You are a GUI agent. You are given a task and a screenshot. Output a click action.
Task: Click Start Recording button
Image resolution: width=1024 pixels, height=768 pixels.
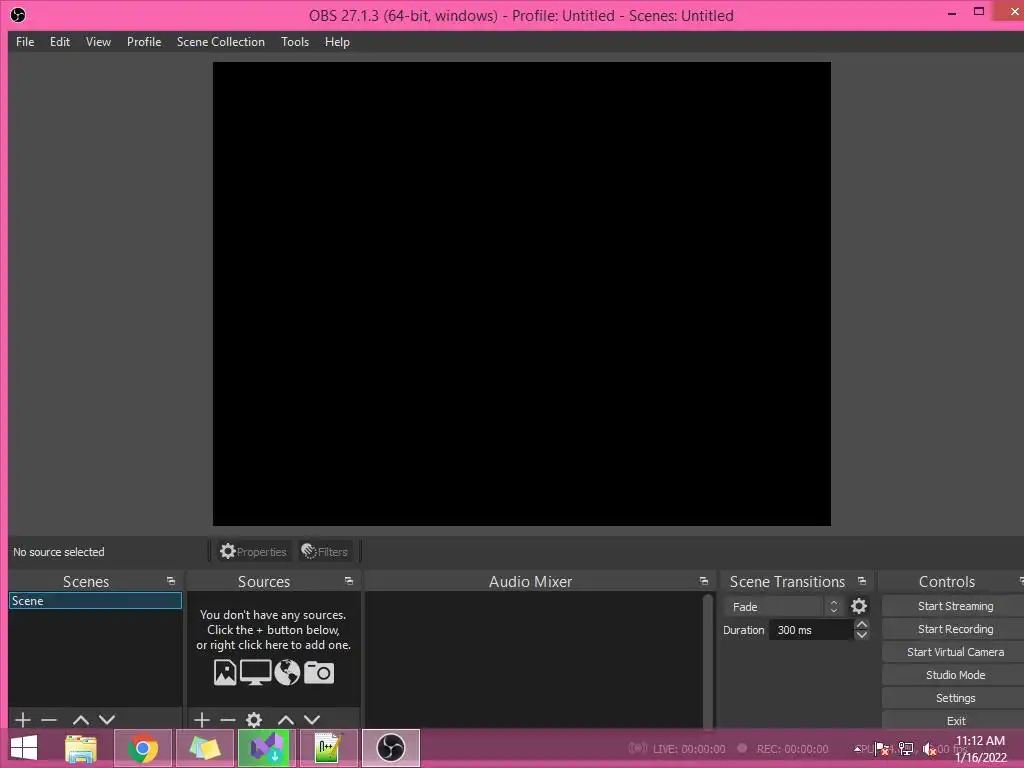[x=953, y=629]
